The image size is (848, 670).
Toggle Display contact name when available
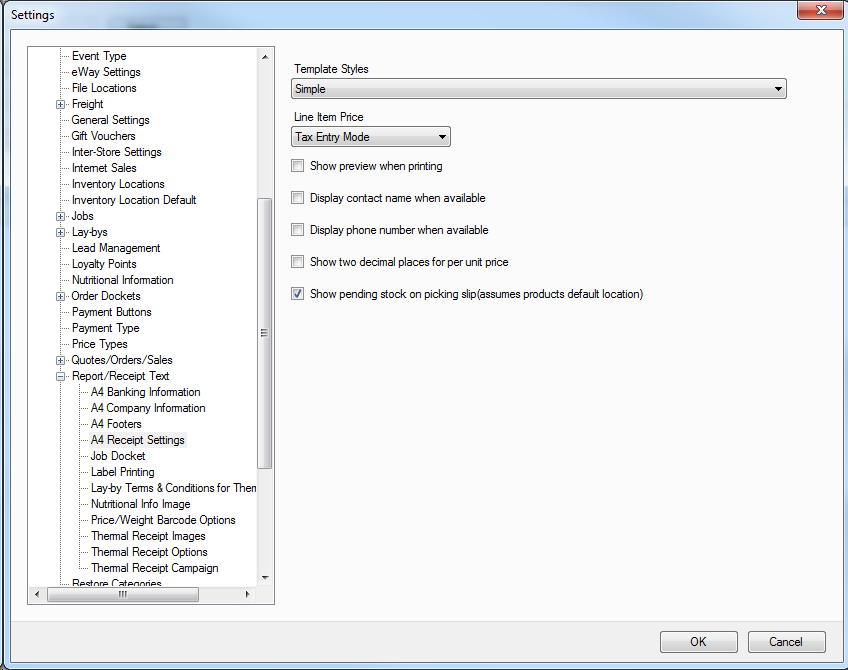click(x=297, y=198)
